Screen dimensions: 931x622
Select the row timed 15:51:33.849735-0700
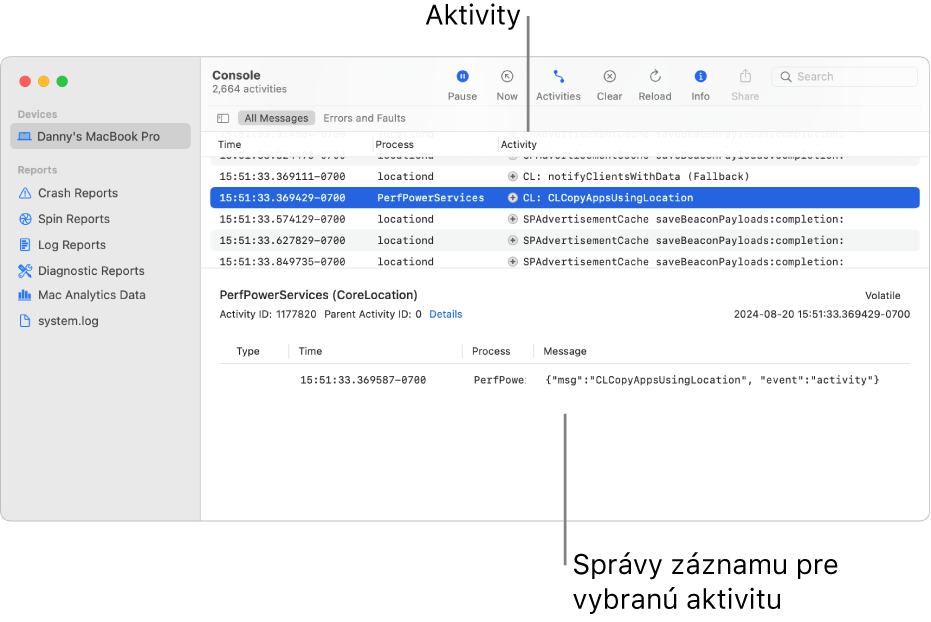[x=565, y=261]
